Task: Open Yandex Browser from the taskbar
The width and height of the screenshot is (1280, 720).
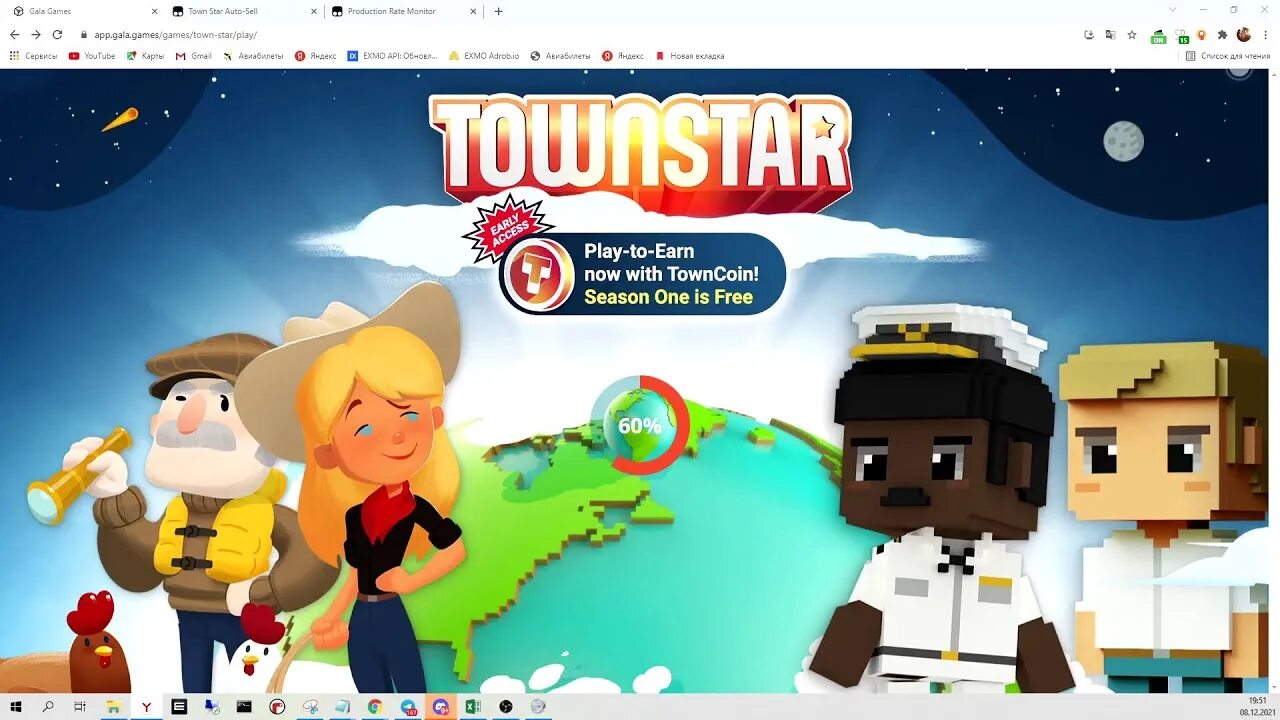Action: [147, 706]
